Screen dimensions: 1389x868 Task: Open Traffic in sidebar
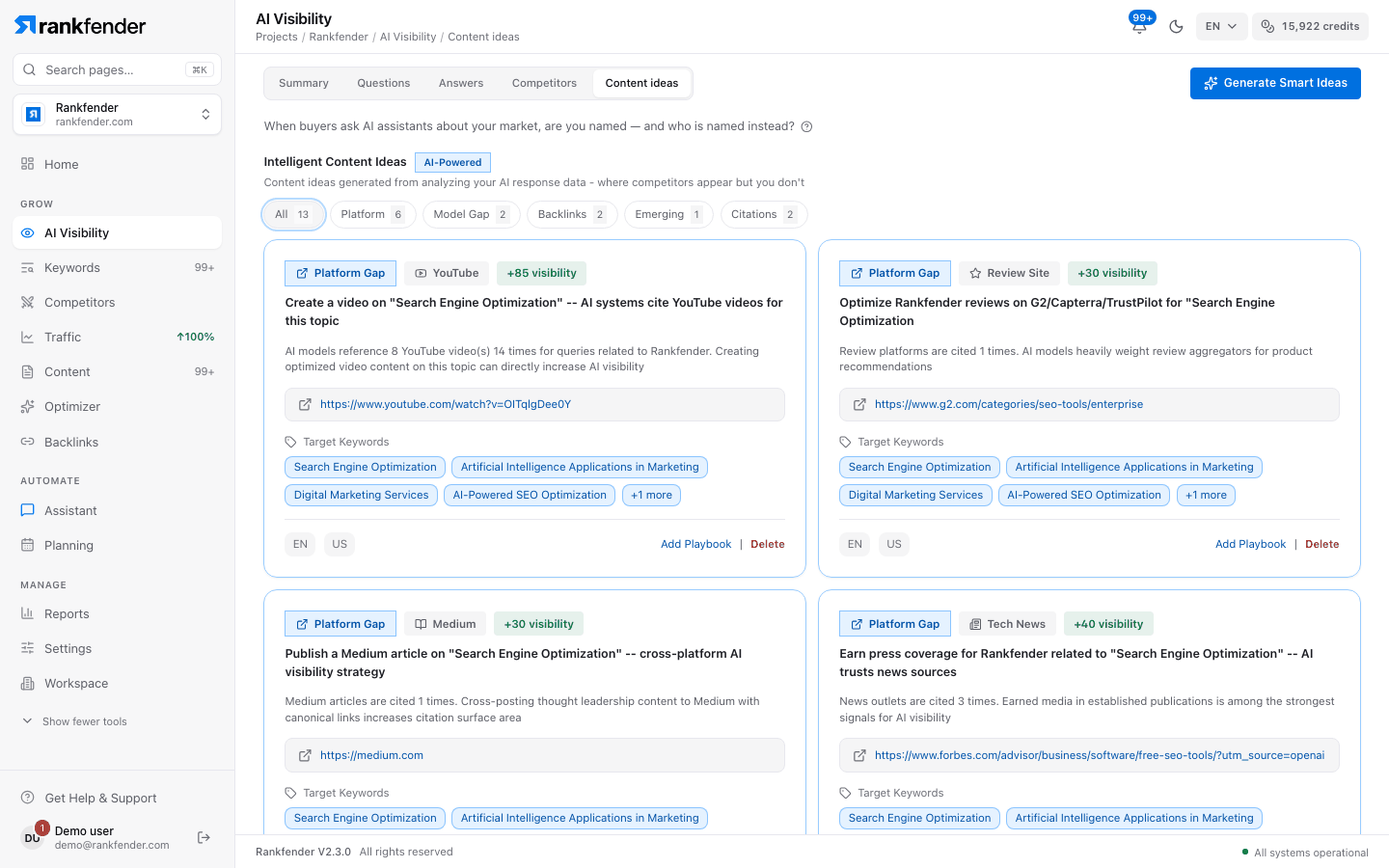coord(117,338)
